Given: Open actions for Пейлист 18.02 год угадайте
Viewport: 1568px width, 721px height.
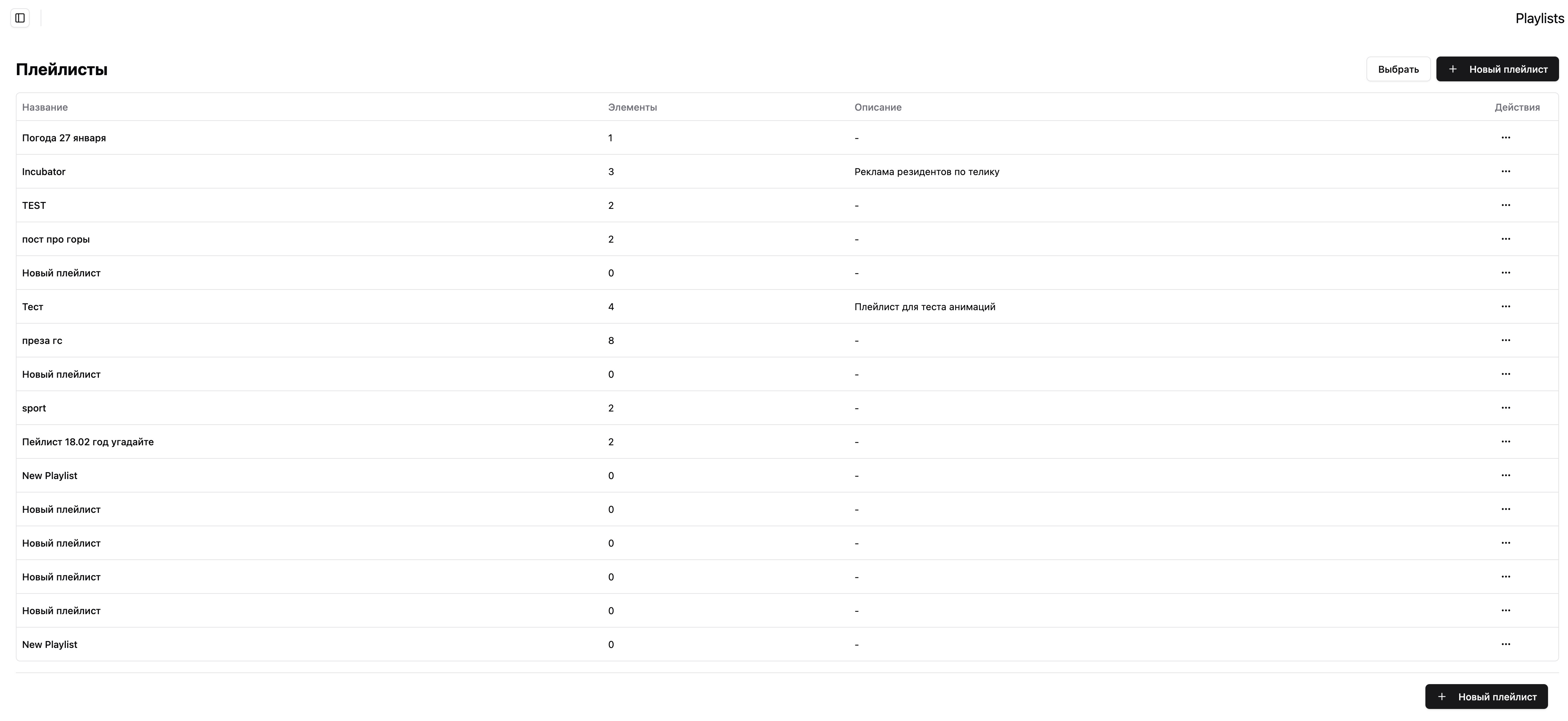Looking at the screenshot, I should pos(1505,441).
